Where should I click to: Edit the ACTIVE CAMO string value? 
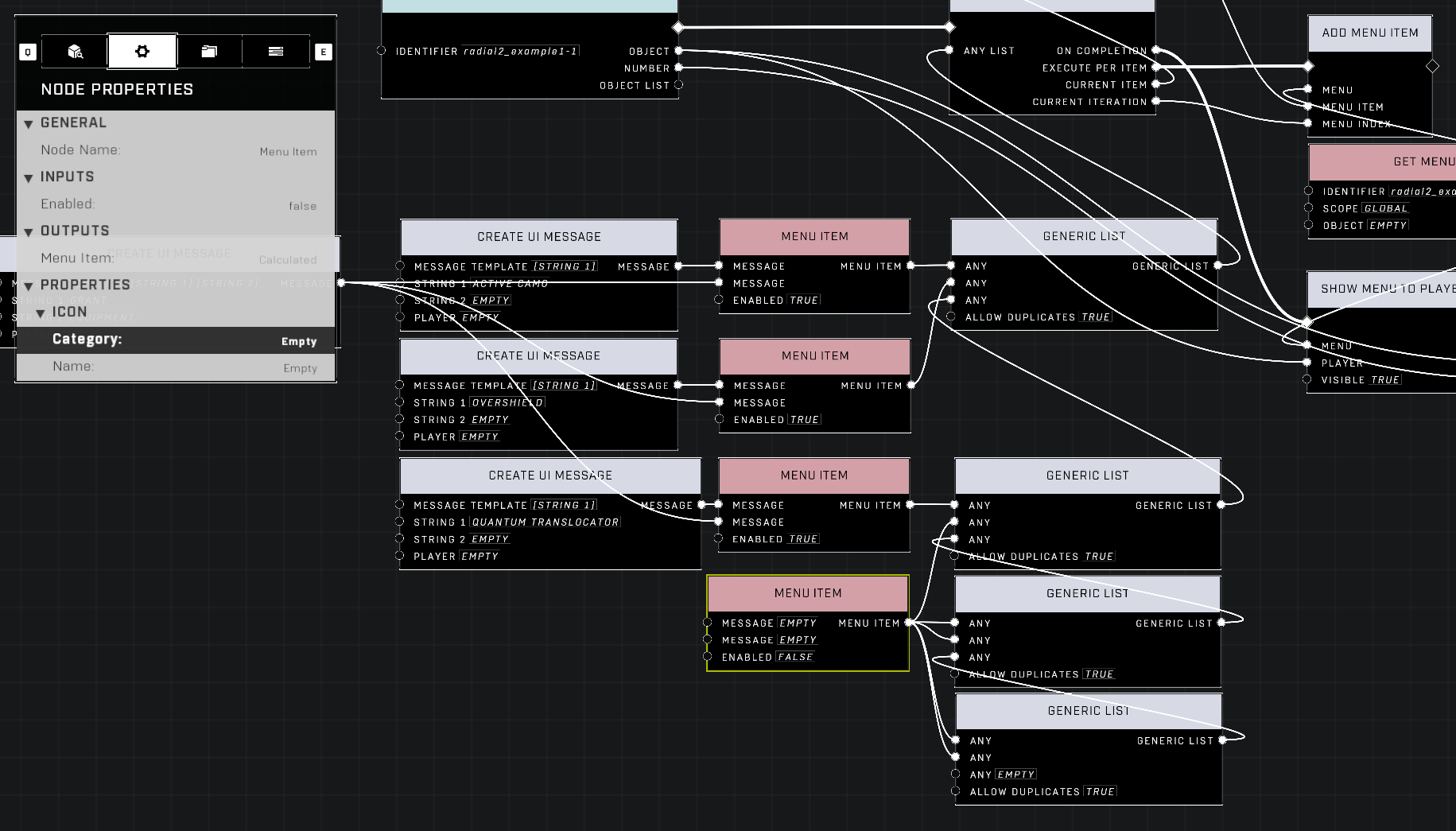(x=510, y=284)
